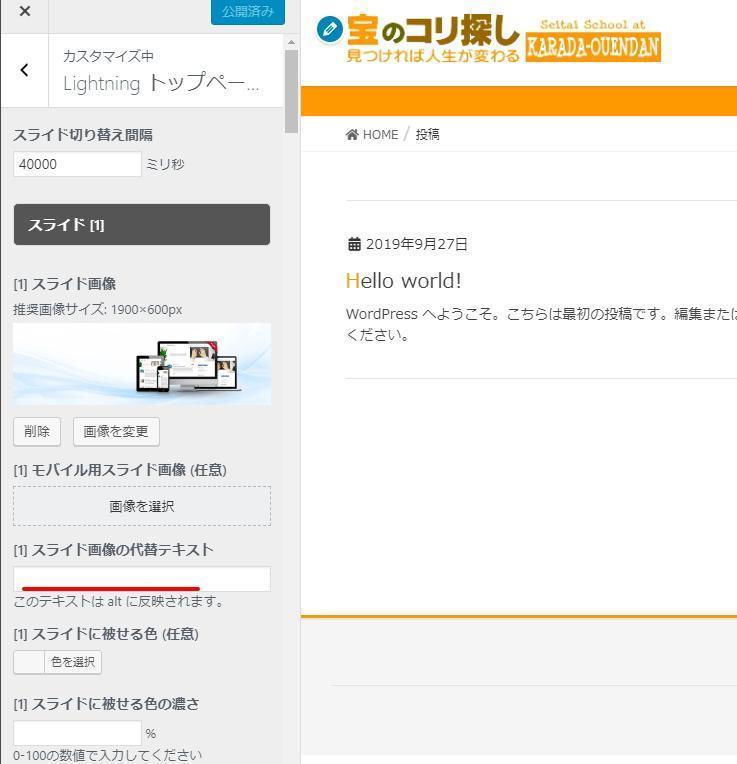
Task: Click 投稿 in the breadcrumb
Action: click(427, 134)
